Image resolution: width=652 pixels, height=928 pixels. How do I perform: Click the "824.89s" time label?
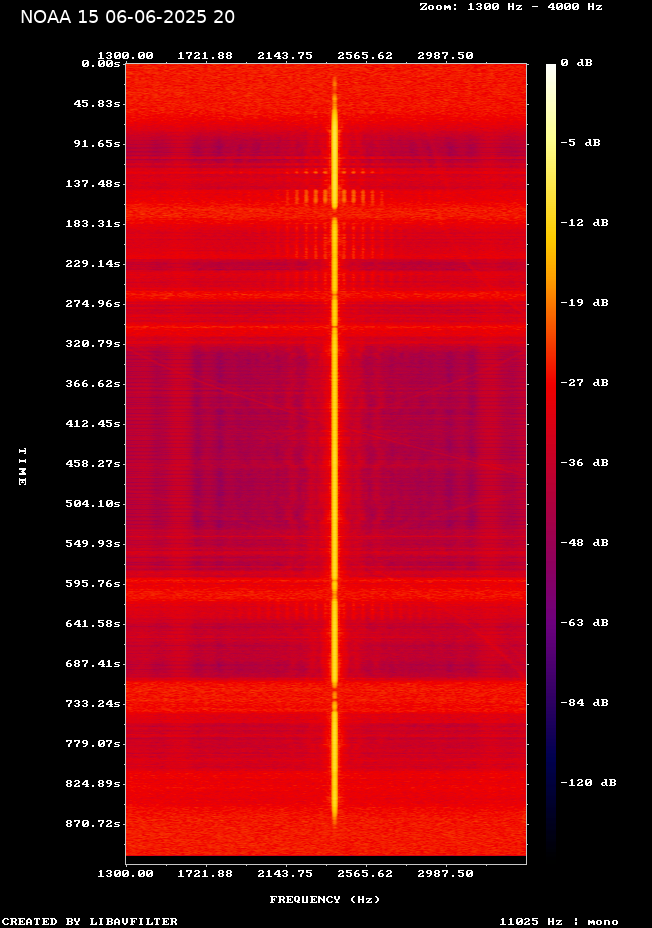[x=93, y=784]
